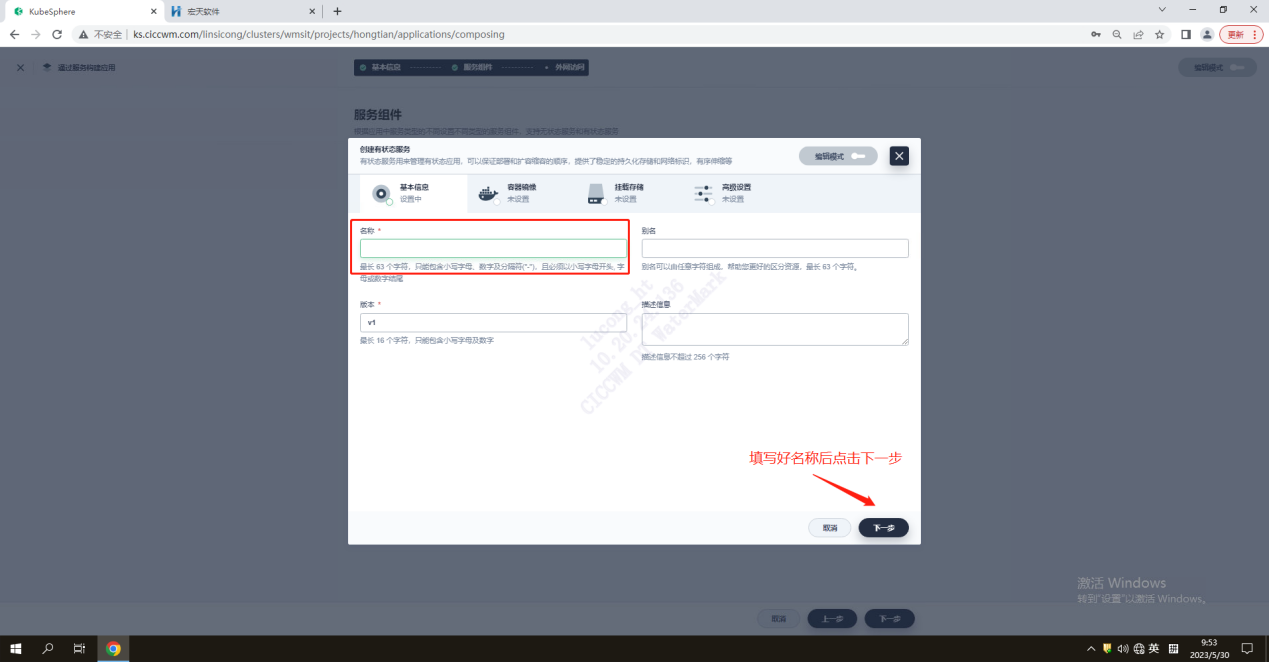Switch the 英 input language indicator
Viewport: 1269px width, 662px height.
(1154, 648)
